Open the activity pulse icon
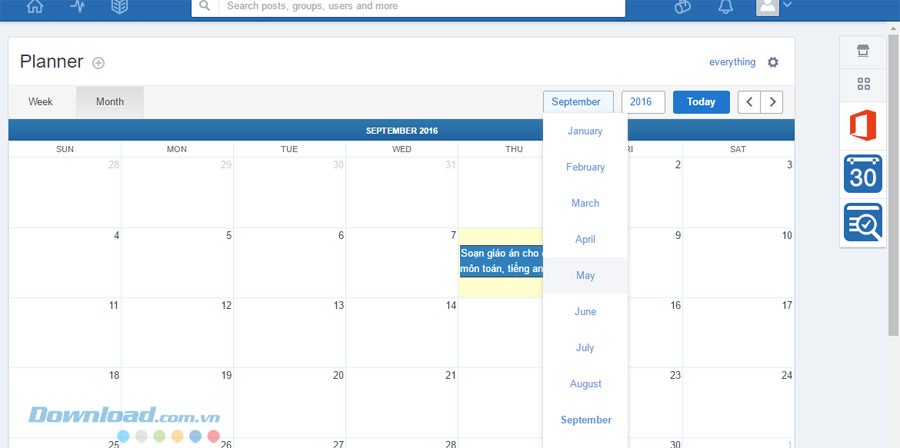The height and width of the screenshot is (448, 900). (78, 6)
